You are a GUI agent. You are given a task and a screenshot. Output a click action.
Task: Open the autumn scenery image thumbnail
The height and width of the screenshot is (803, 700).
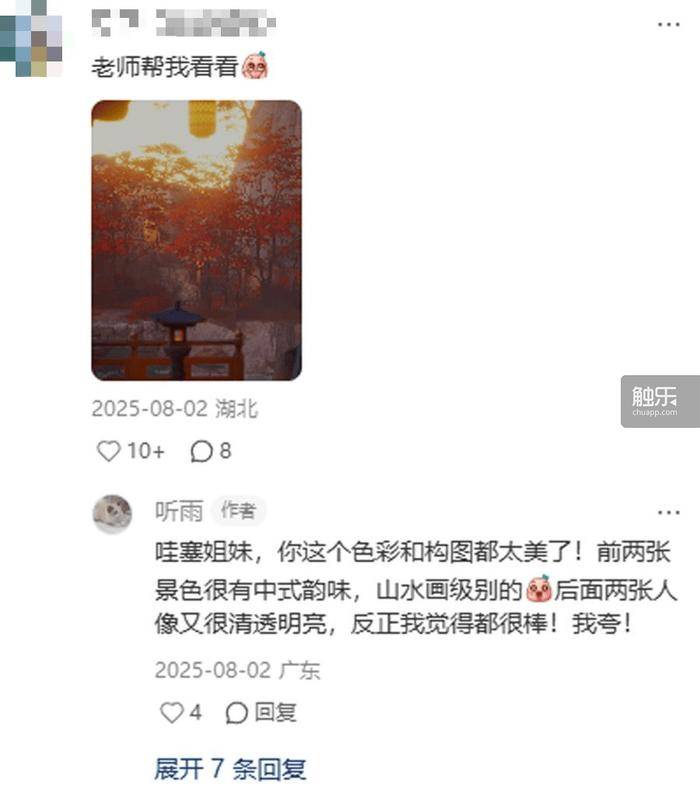(197, 240)
